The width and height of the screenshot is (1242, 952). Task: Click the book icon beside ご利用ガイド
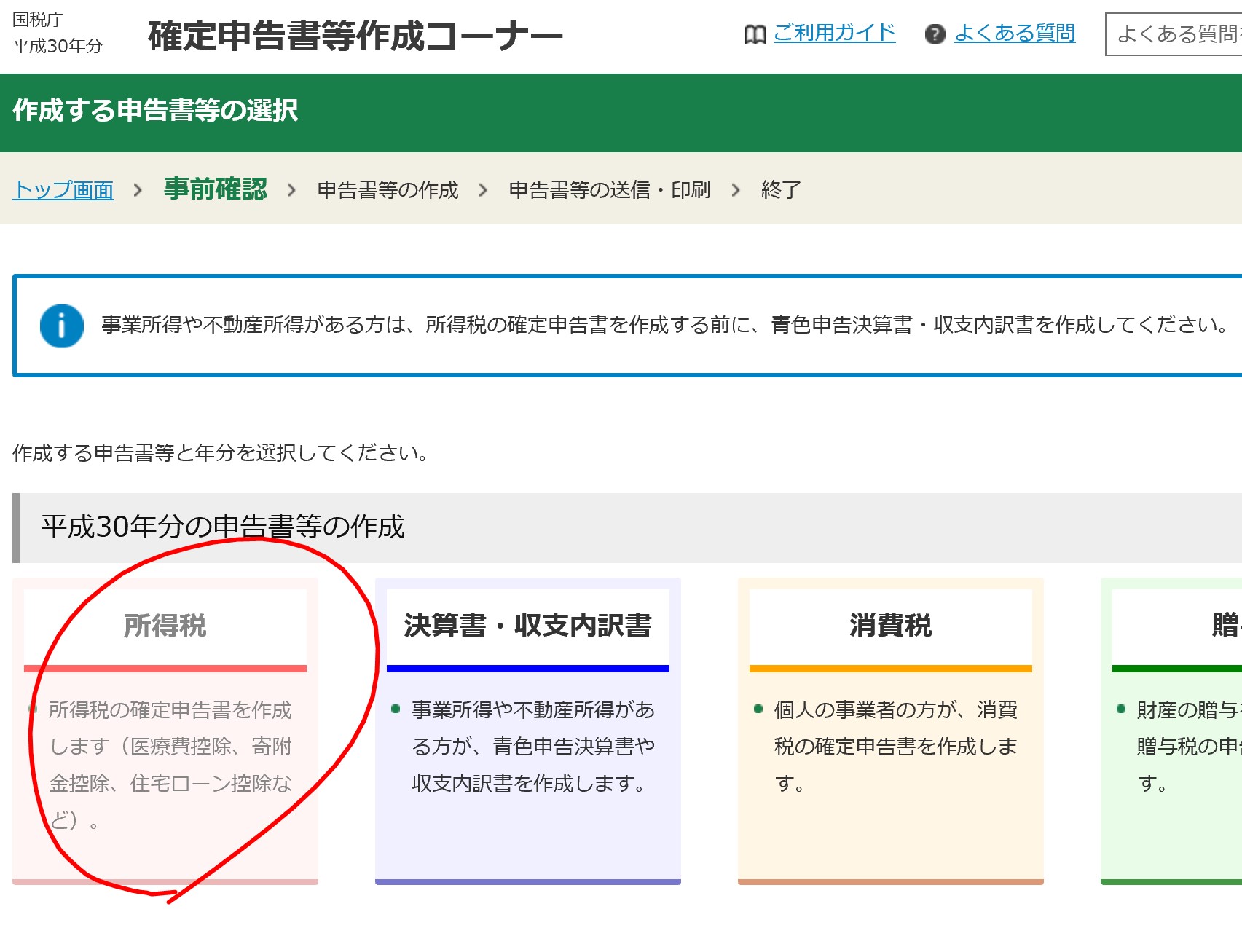755,34
